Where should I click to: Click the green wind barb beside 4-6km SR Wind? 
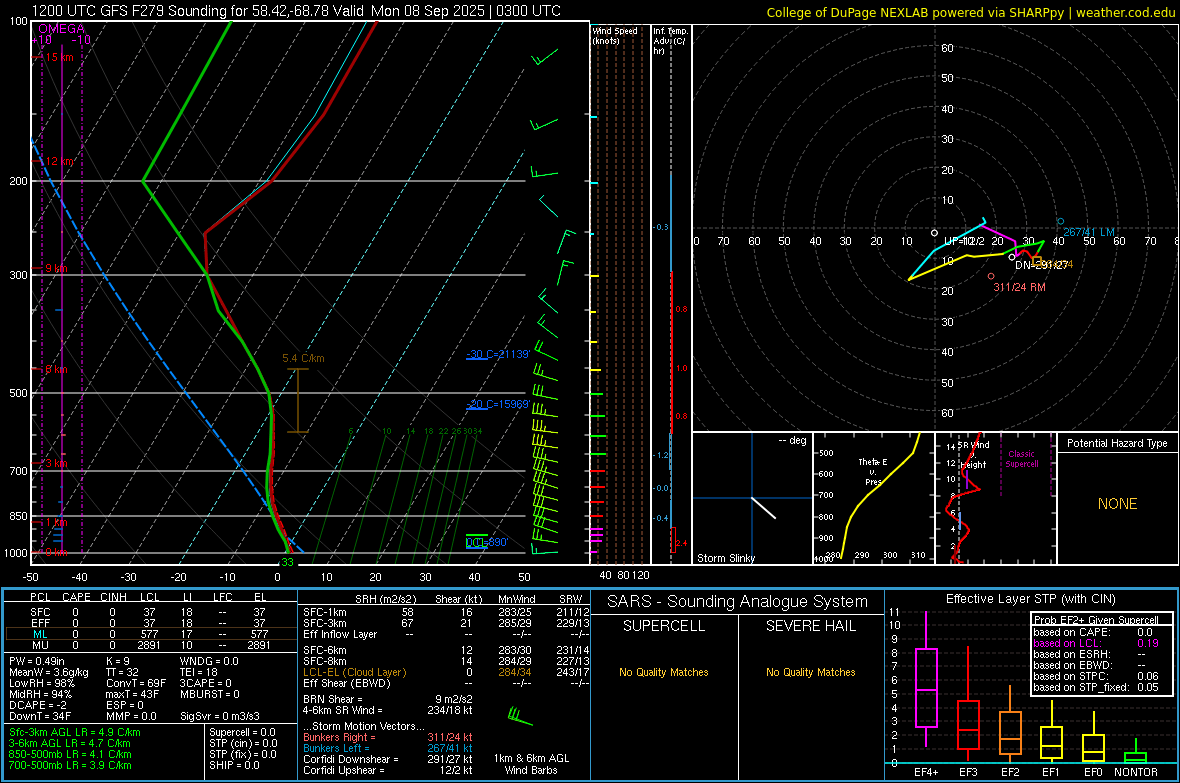(x=519, y=715)
